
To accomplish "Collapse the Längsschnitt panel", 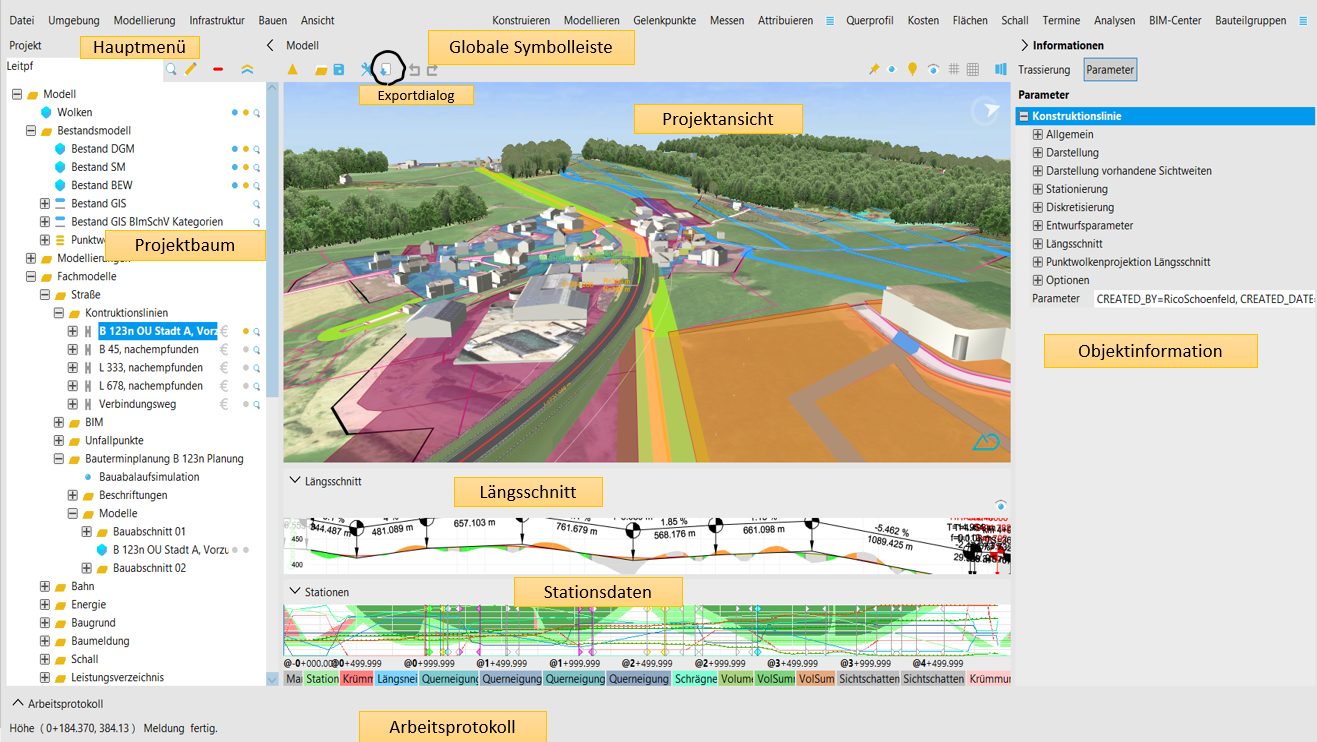I will (294, 481).
